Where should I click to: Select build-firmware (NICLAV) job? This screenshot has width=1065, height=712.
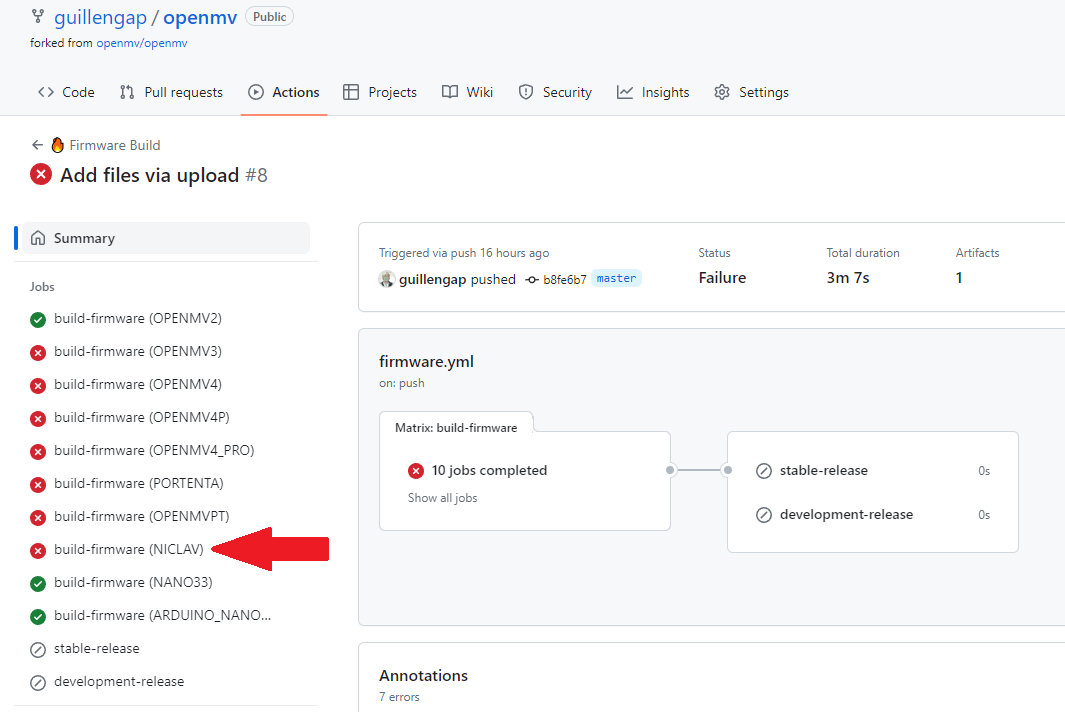pyautogui.click(x=128, y=550)
